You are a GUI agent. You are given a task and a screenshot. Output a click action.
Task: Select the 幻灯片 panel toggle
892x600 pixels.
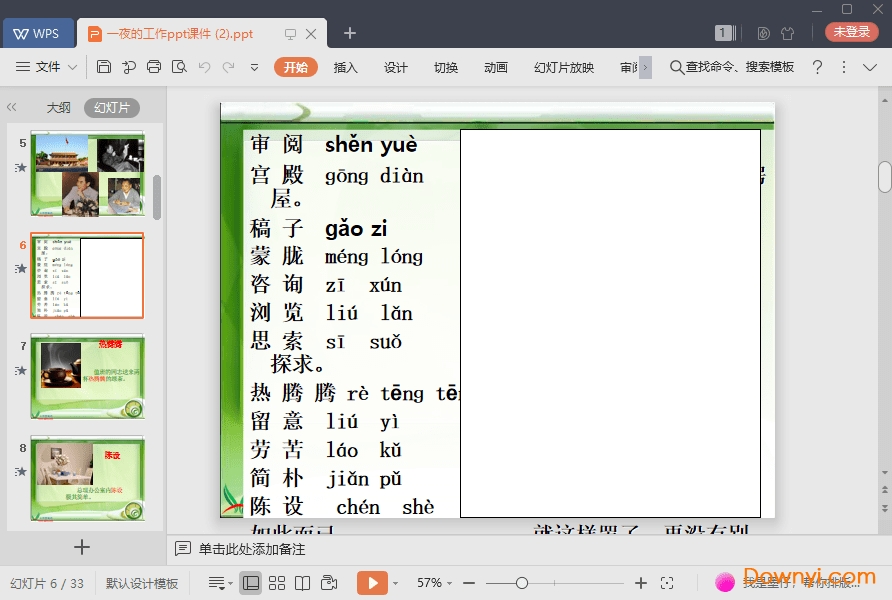pos(112,108)
